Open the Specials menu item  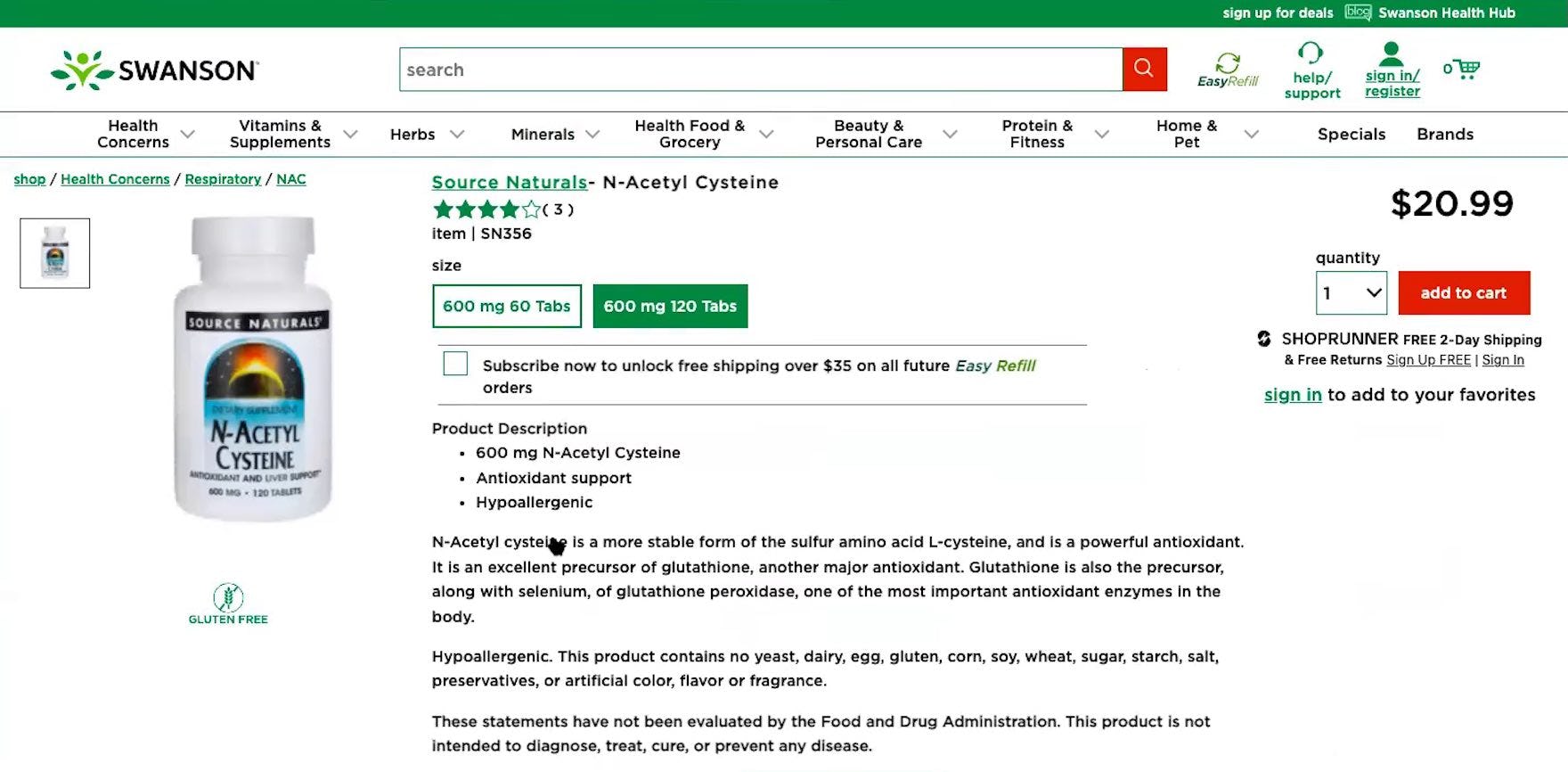click(x=1351, y=135)
